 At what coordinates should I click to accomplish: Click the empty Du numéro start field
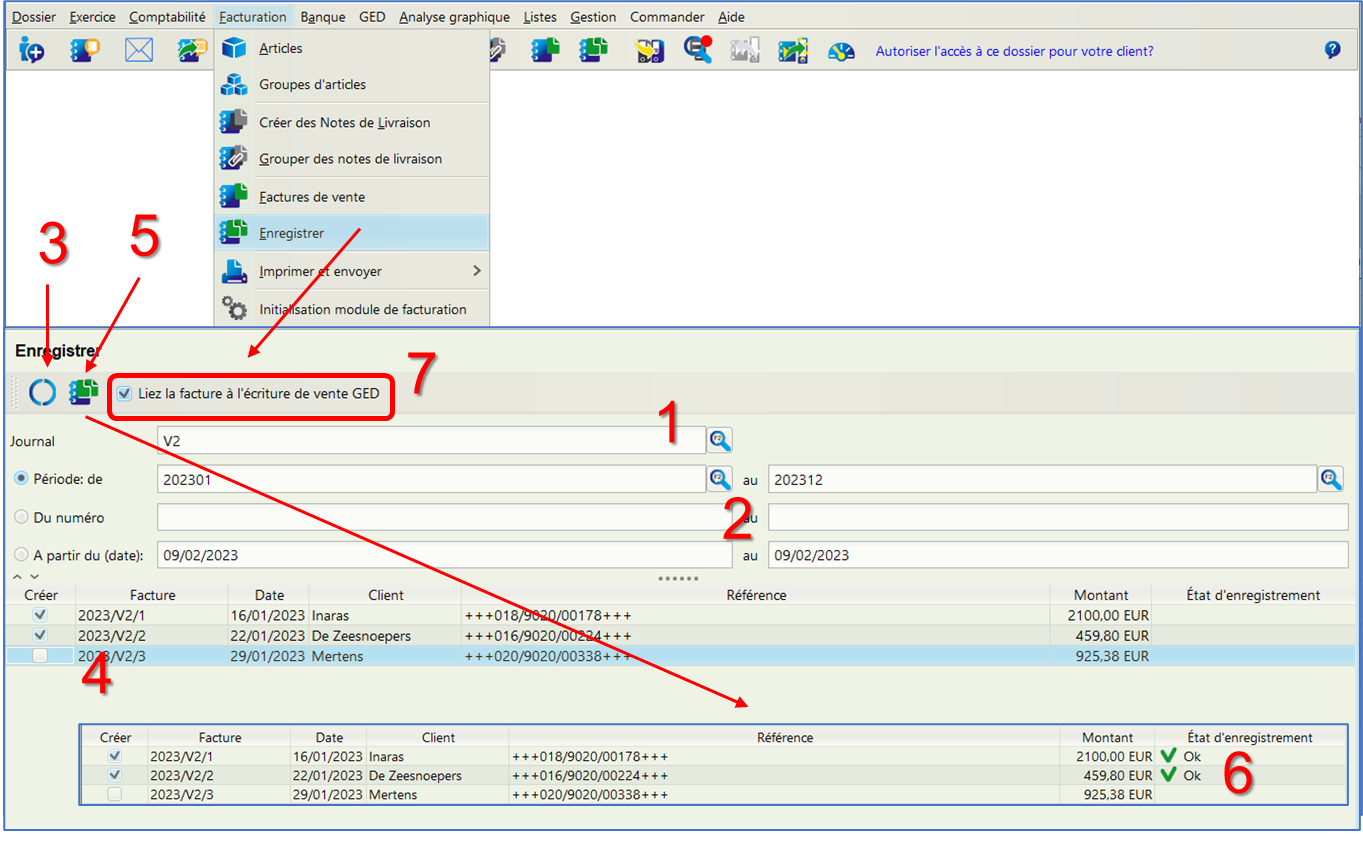point(445,517)
